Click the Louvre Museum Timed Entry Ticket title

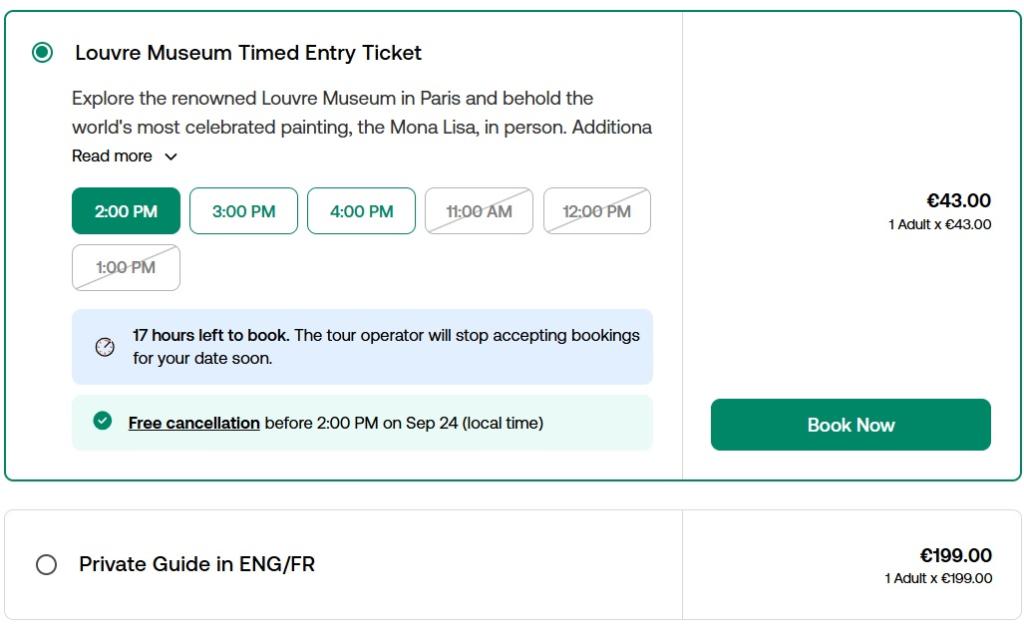(248, 53)
